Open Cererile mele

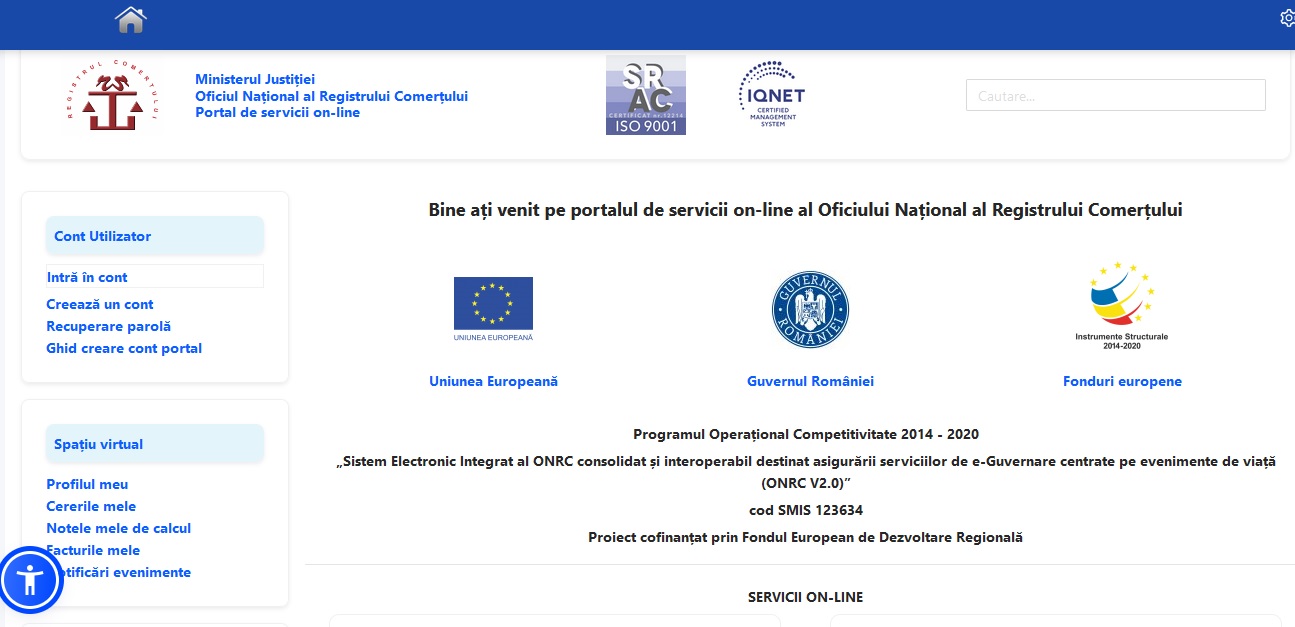click(91, 506)
